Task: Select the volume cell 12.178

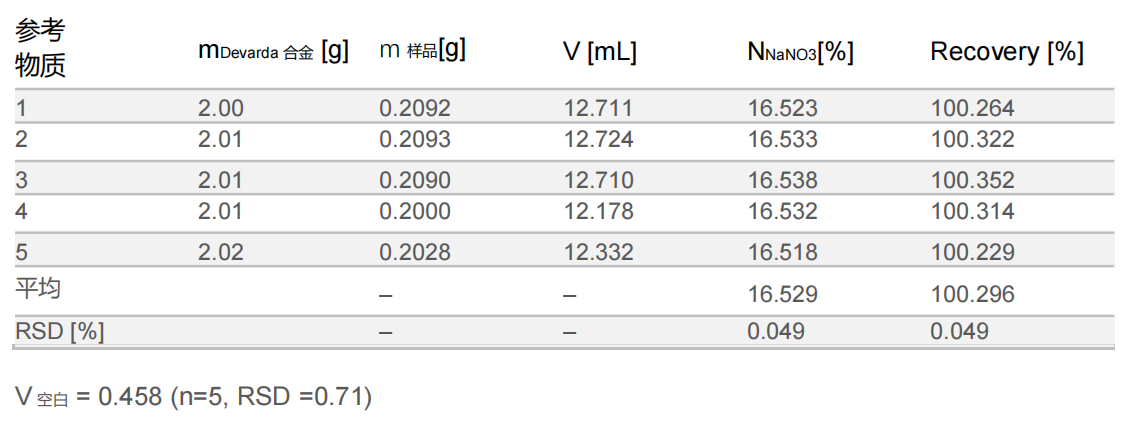Action: [x=598, y=211]
